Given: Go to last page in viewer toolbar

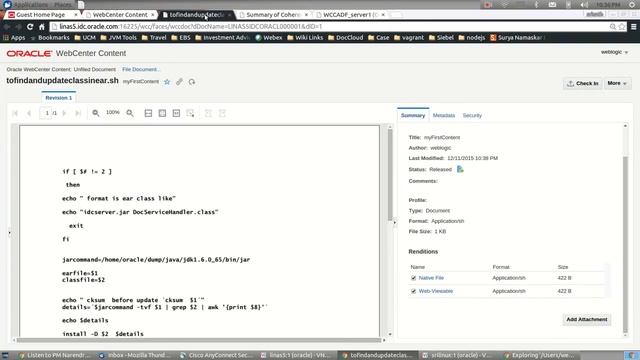Looking at the screenshot, I should pyautogui.click(x=78, y=113).
